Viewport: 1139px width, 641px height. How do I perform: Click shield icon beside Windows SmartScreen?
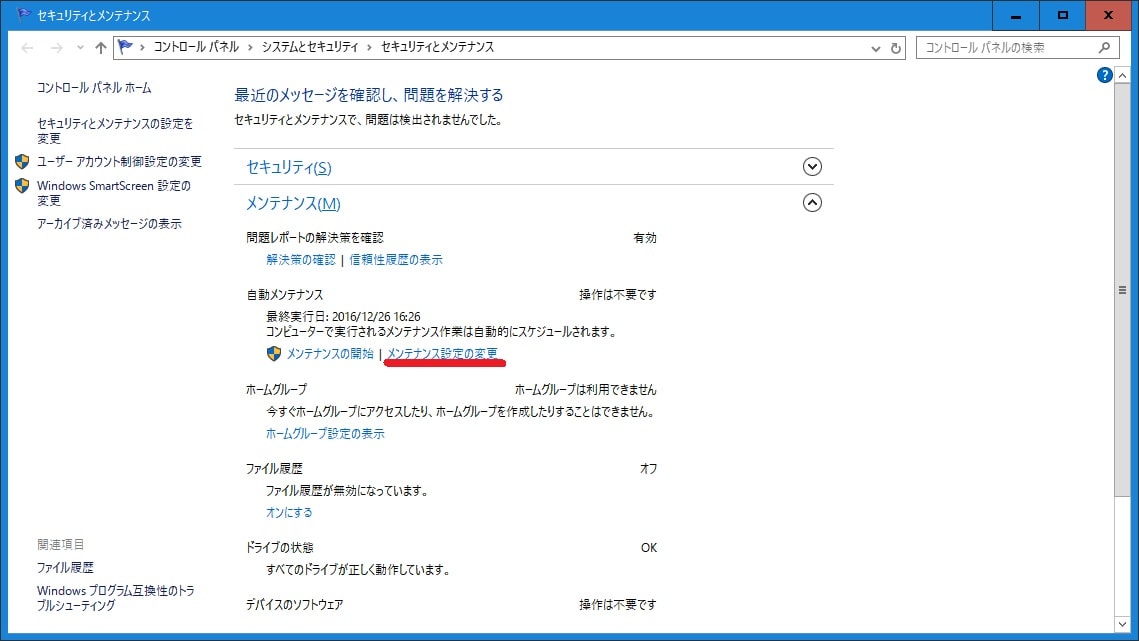click(22, 186)
